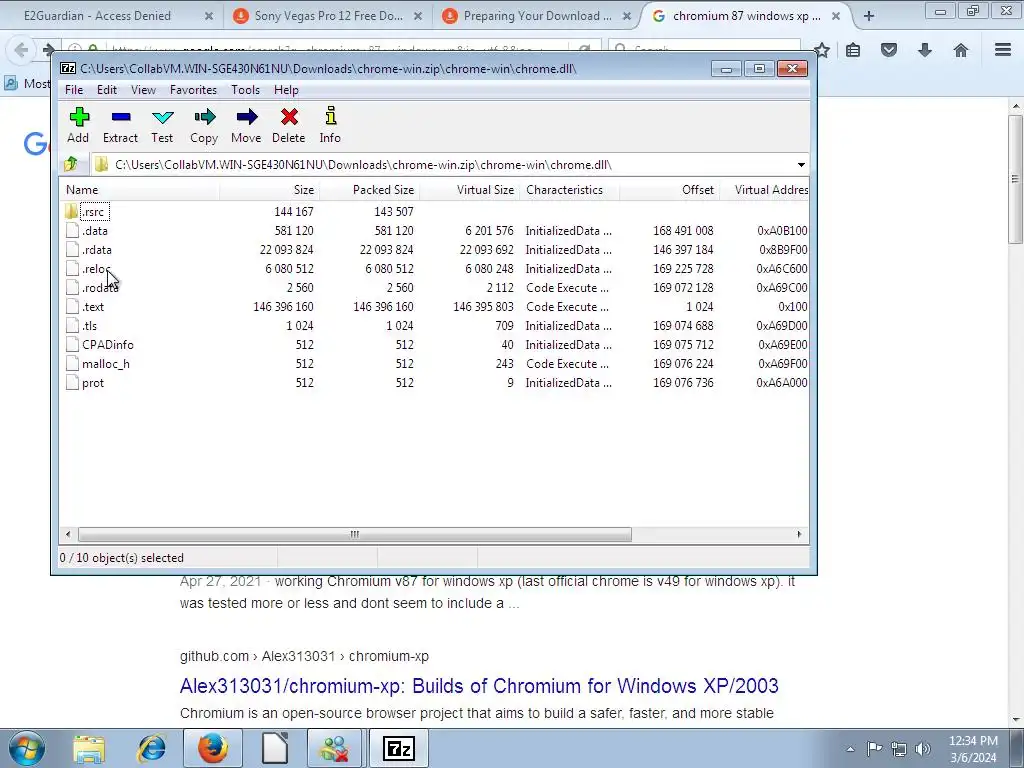This screenshot has height=768, width=1024.
Task: Expand the address path history dropdown
Action: click(x=801, y=165)
